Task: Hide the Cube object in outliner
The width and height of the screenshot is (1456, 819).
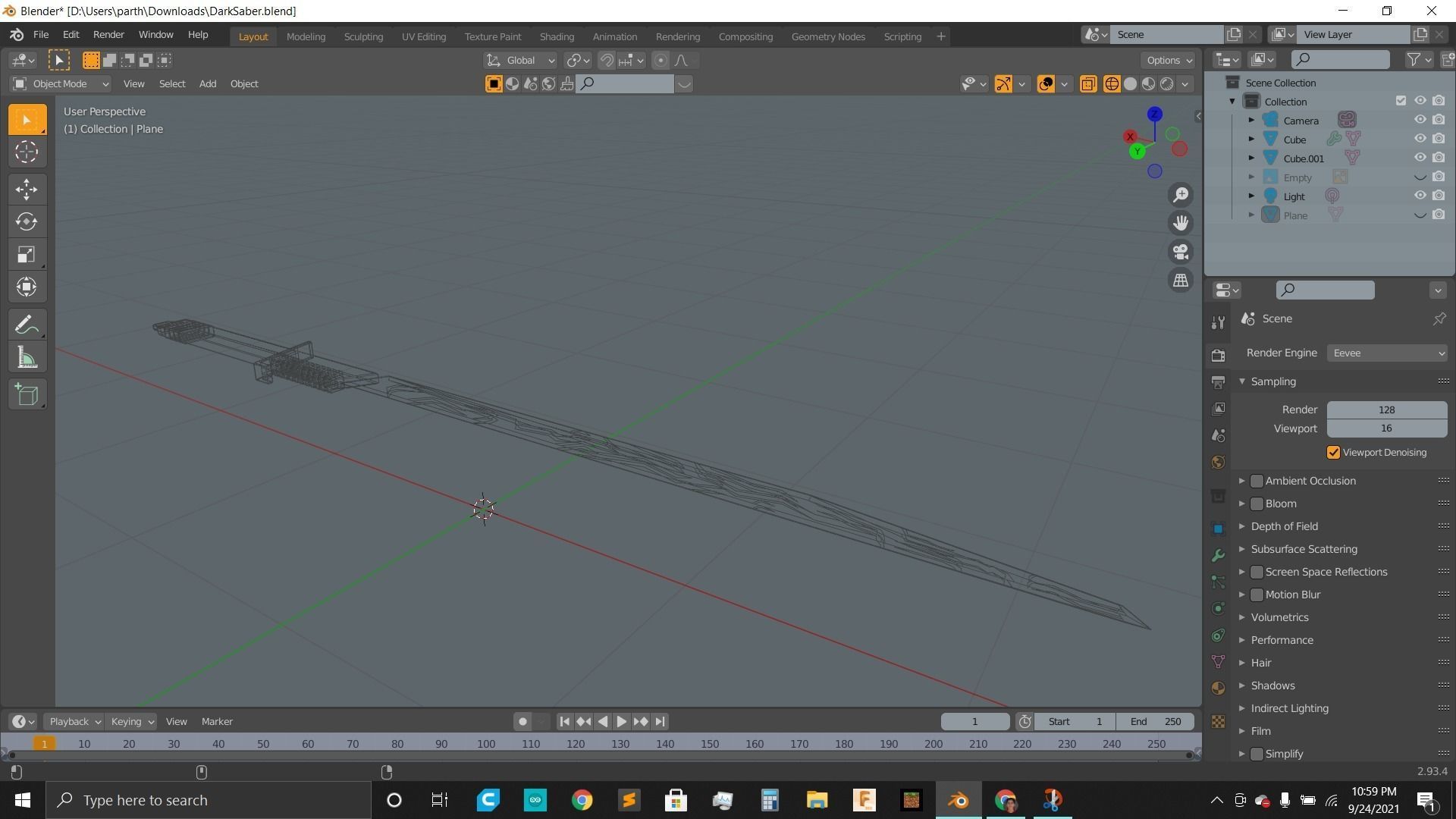Action: tap(1420, 139)
